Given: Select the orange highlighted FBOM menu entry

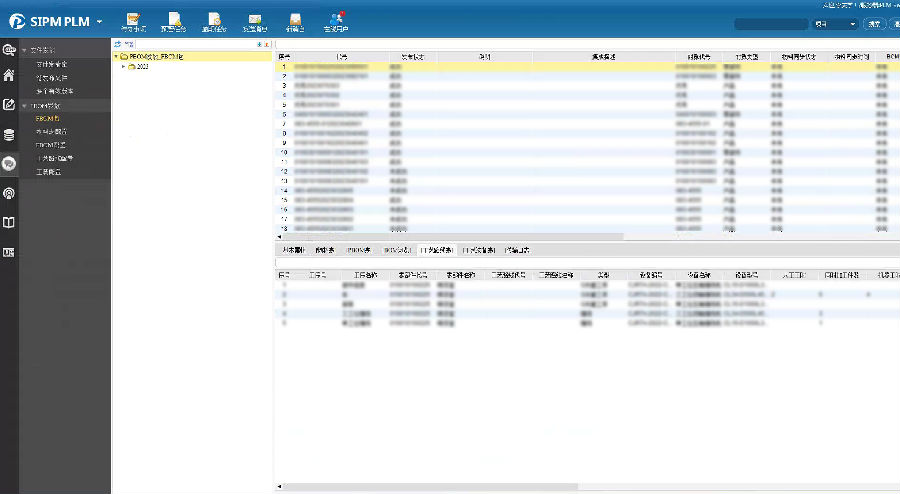Looking at the screenshot, I should (x=48, y=119).
